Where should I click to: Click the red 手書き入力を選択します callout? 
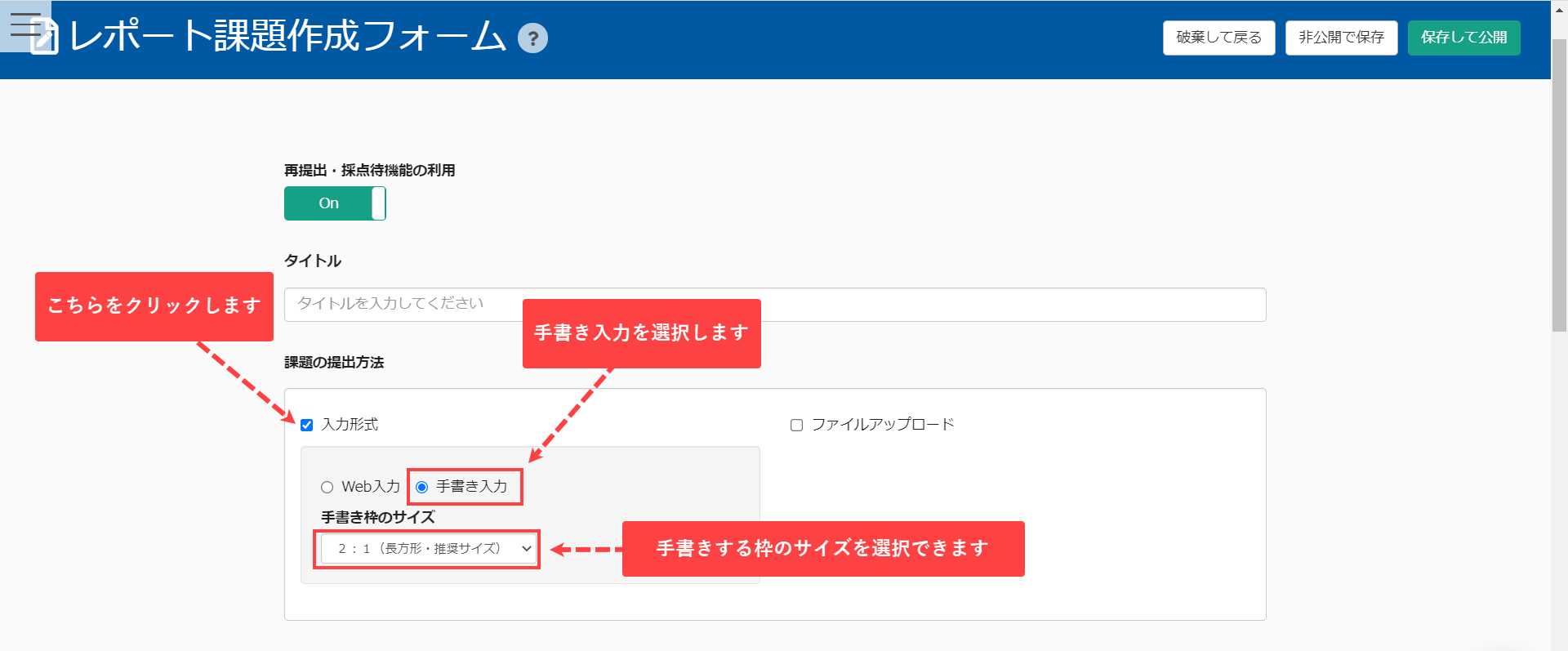tap(641, 333)
